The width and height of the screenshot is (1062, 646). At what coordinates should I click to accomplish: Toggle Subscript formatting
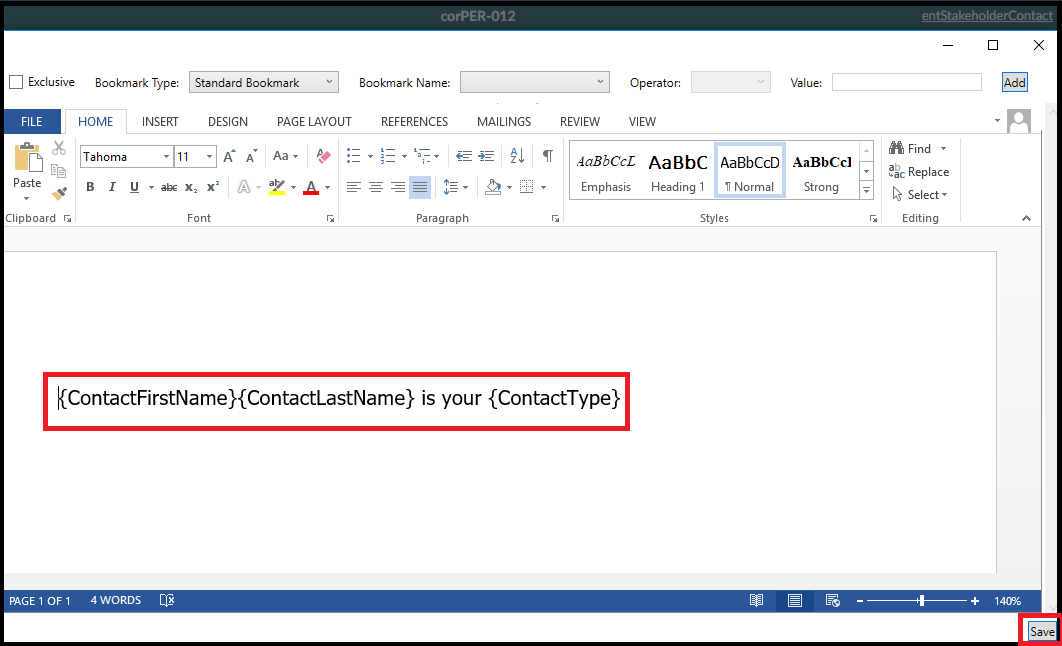191,188
